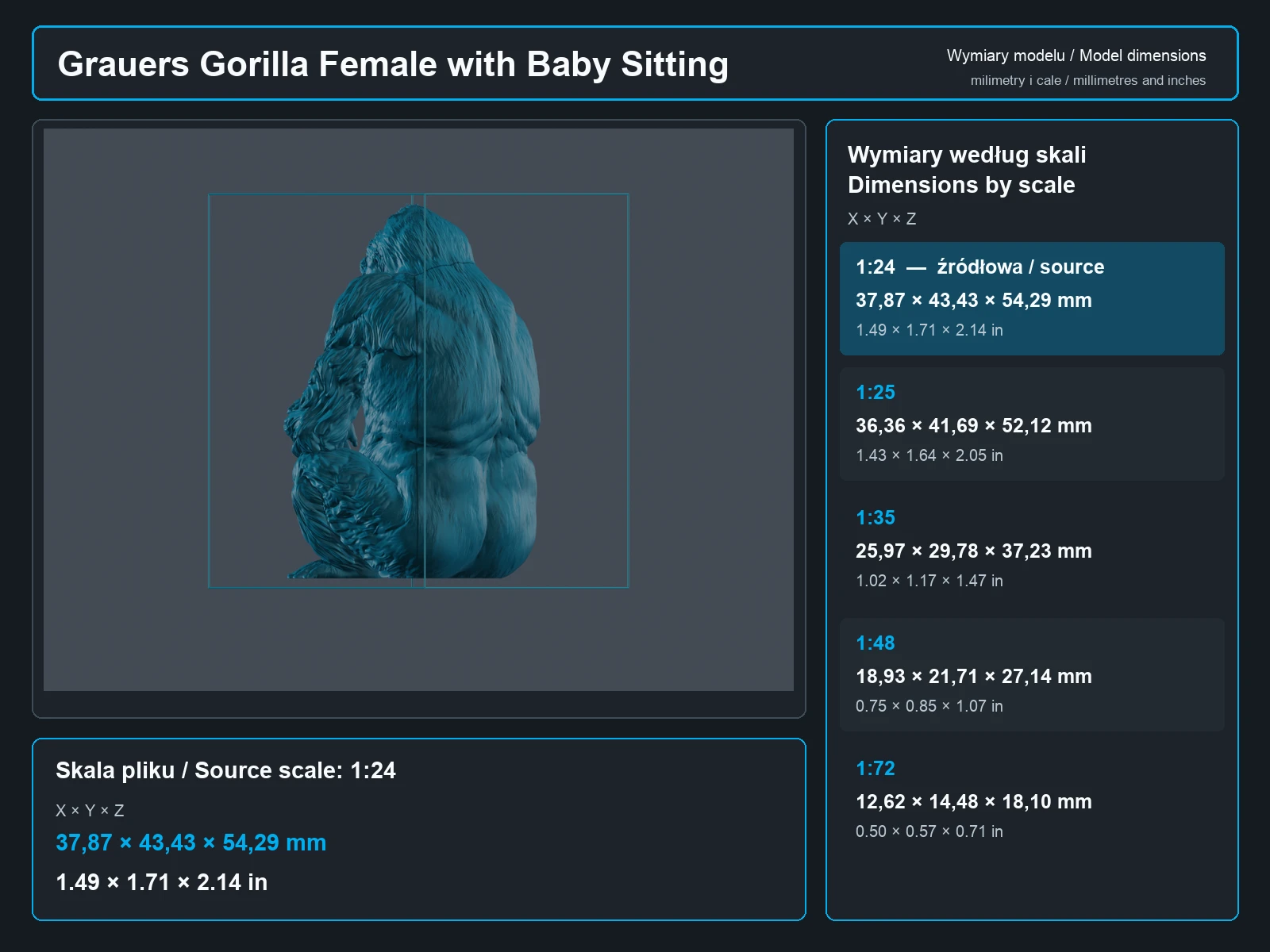
Task: Choose the 1:35 scale entry
Action: [x=1032, y=549]
